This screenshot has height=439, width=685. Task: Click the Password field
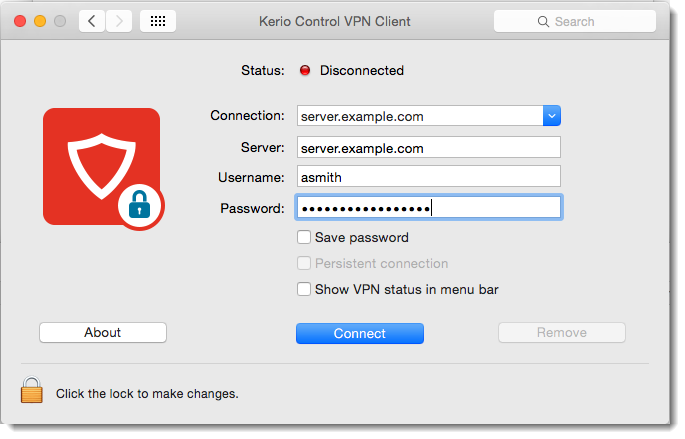pos(429,207)
